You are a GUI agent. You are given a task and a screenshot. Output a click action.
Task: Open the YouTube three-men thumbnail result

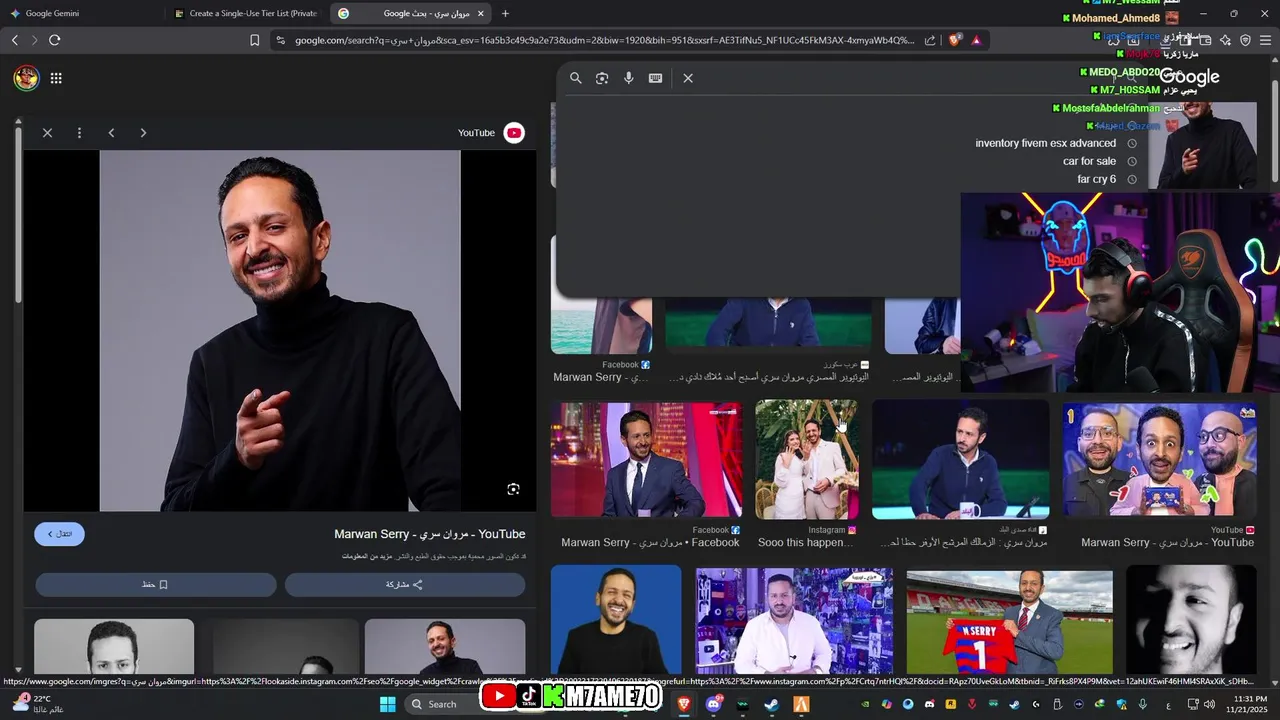coord(1159,460)
